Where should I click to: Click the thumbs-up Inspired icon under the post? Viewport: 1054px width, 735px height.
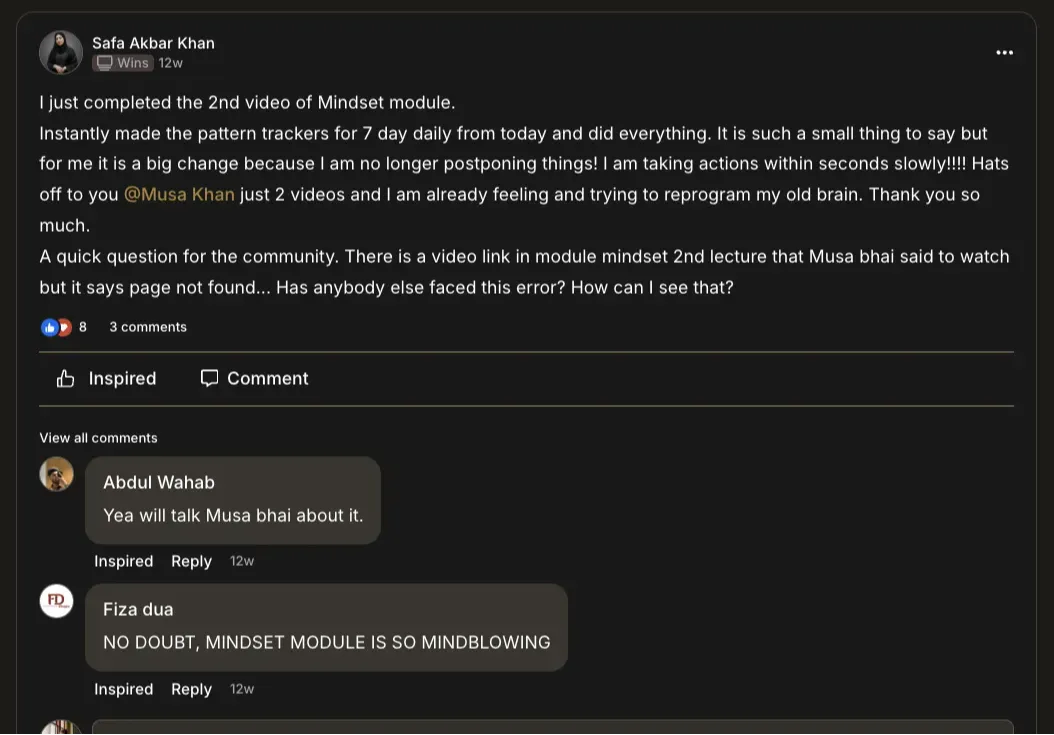click(66, 378)
